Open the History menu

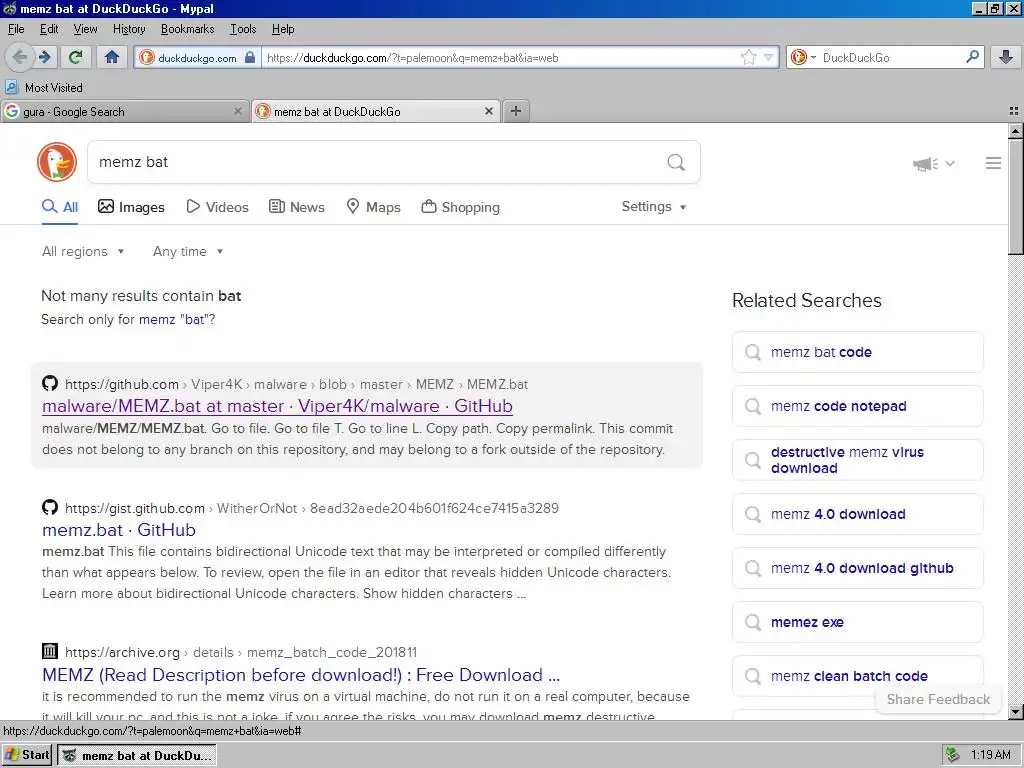[129, 29]
